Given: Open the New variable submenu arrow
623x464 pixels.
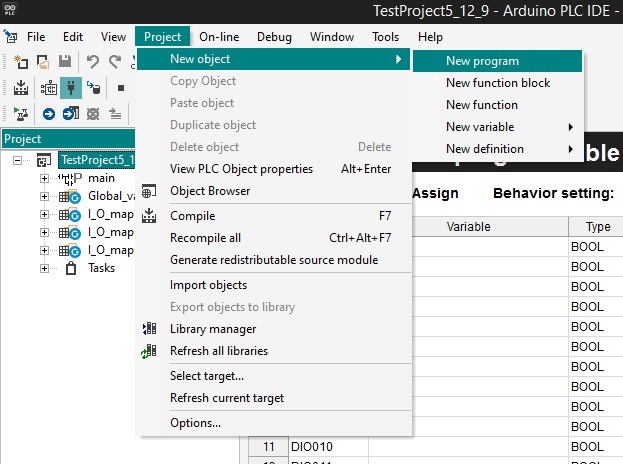Looking at the screenshot, I should (571, 127).
